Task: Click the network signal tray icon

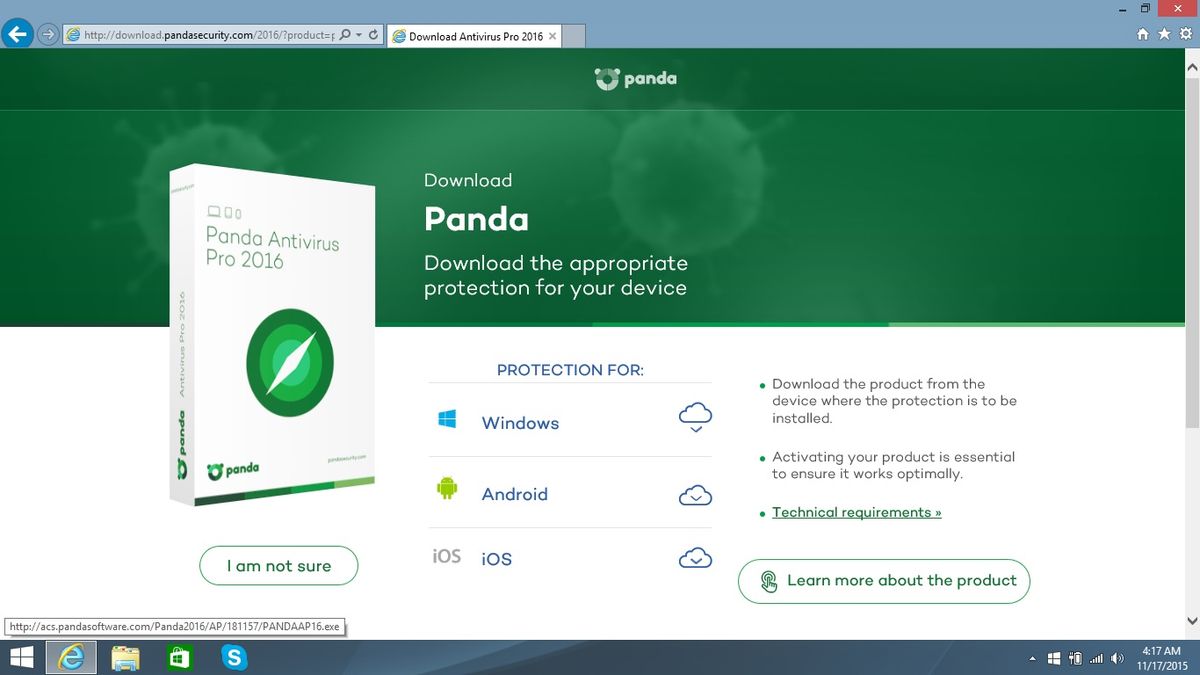Action: pos(1096,659)
